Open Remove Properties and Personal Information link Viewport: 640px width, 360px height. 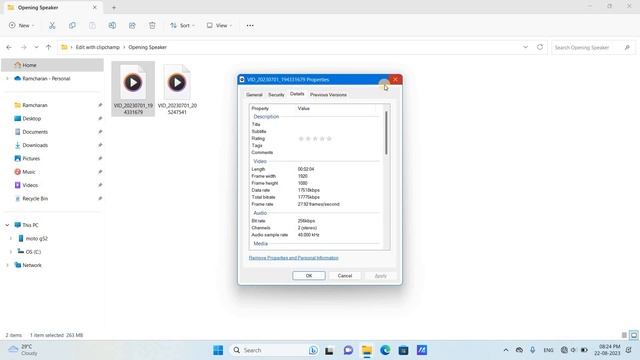pos(293,258)
